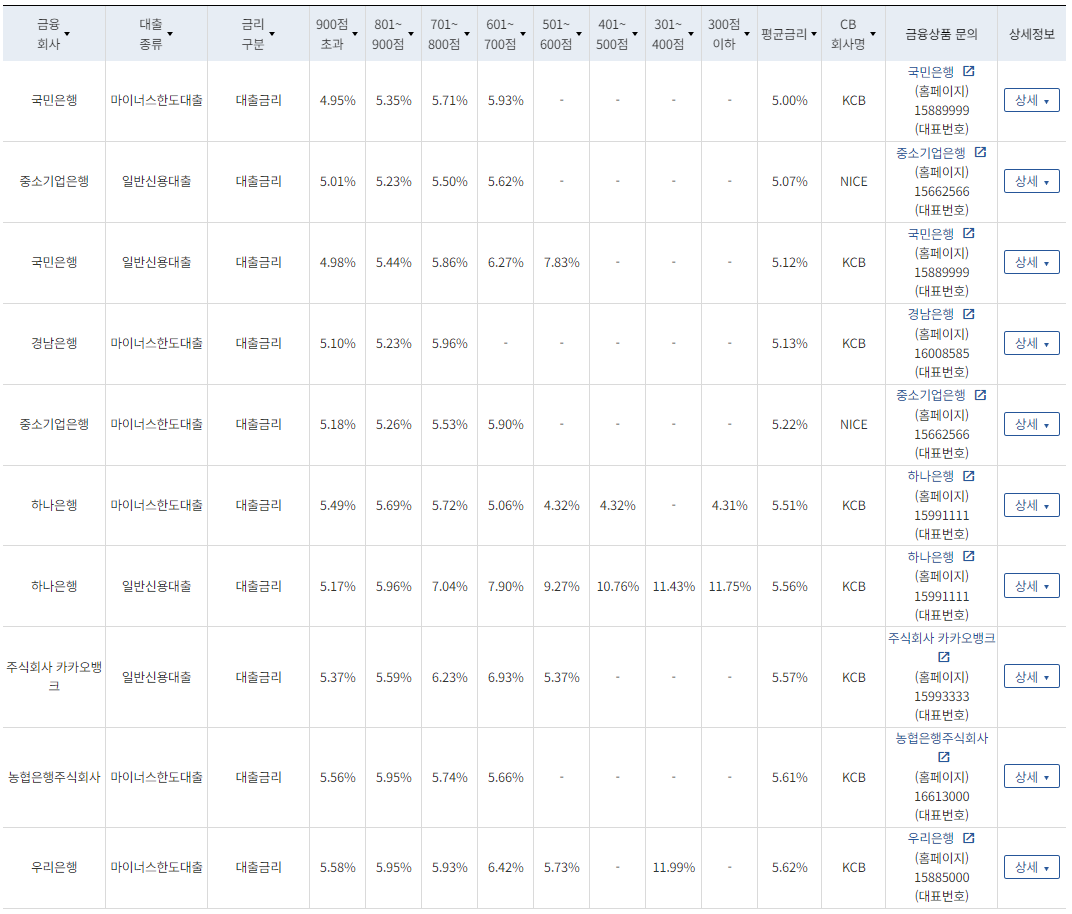This screenshot has height=914, width=1072.
Task: Open CB회사명 column sort dropdown
Action: [873, 33]
